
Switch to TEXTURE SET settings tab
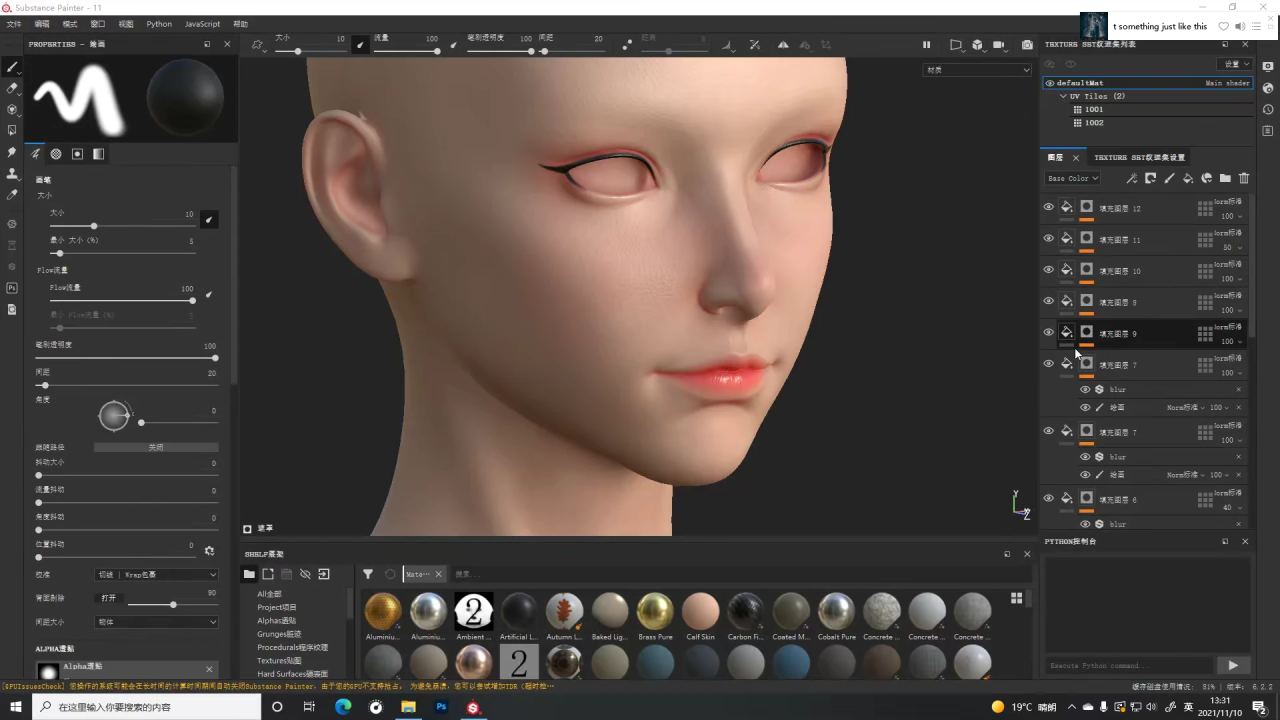(x=1139, y=158)
